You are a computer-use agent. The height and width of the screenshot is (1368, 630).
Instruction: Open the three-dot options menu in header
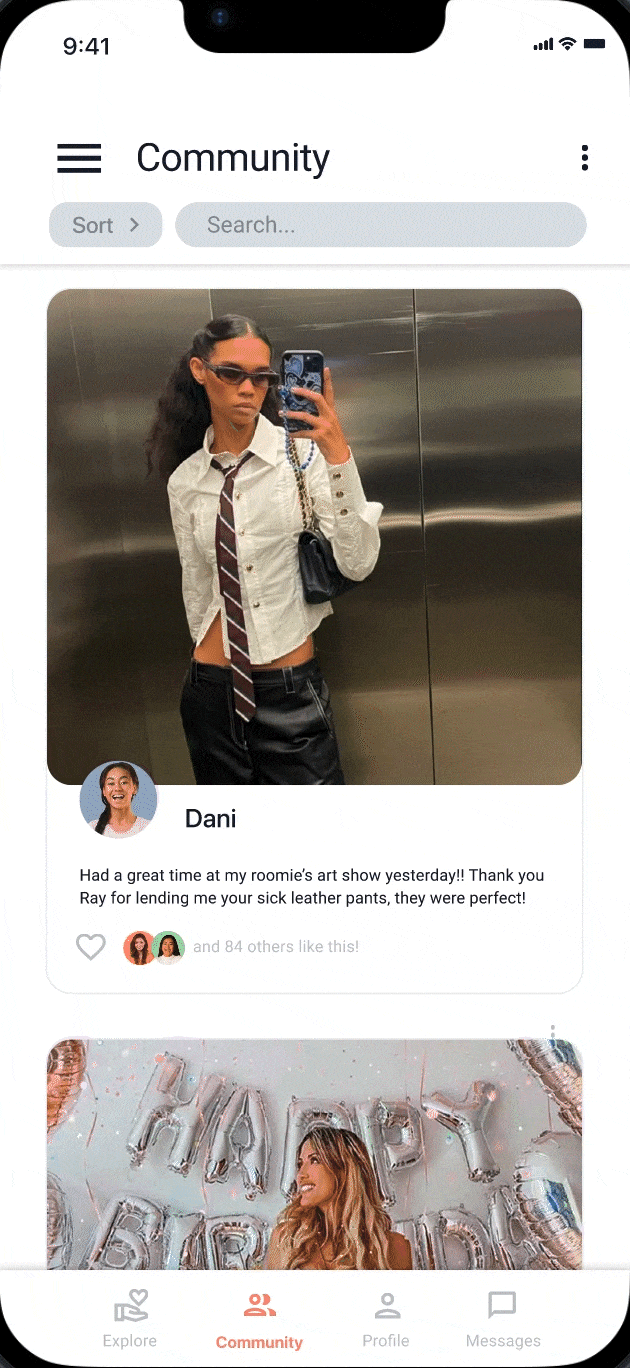[585, 158]
